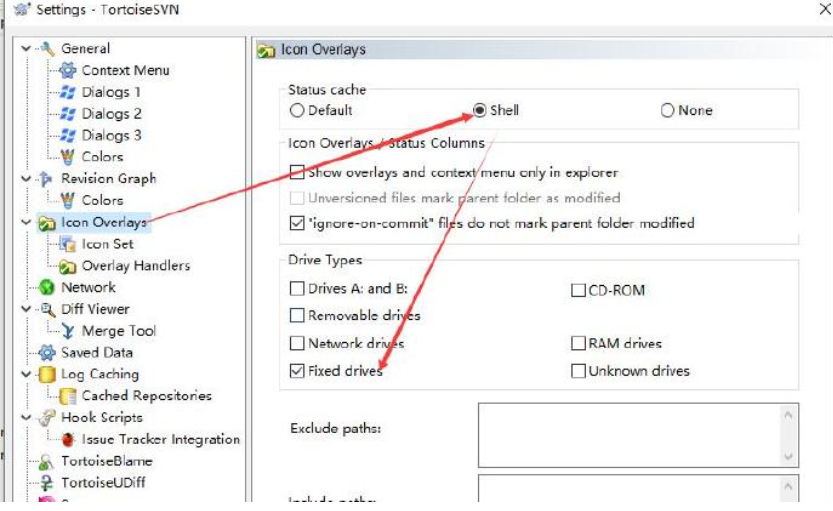
Task: Click the Colors icon under General
Action: (67, 157)
